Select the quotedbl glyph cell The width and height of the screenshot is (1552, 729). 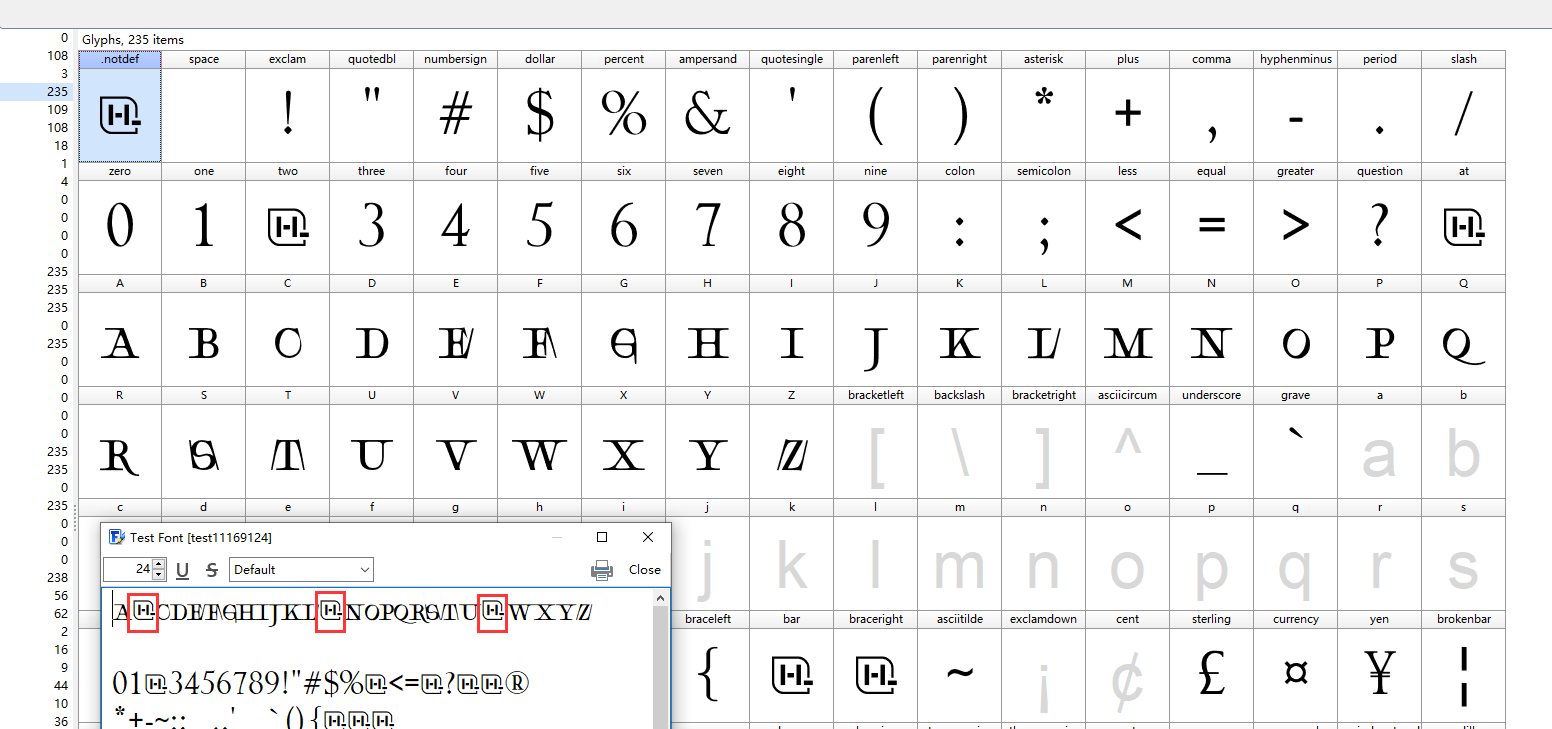click(x=372, y=107)
